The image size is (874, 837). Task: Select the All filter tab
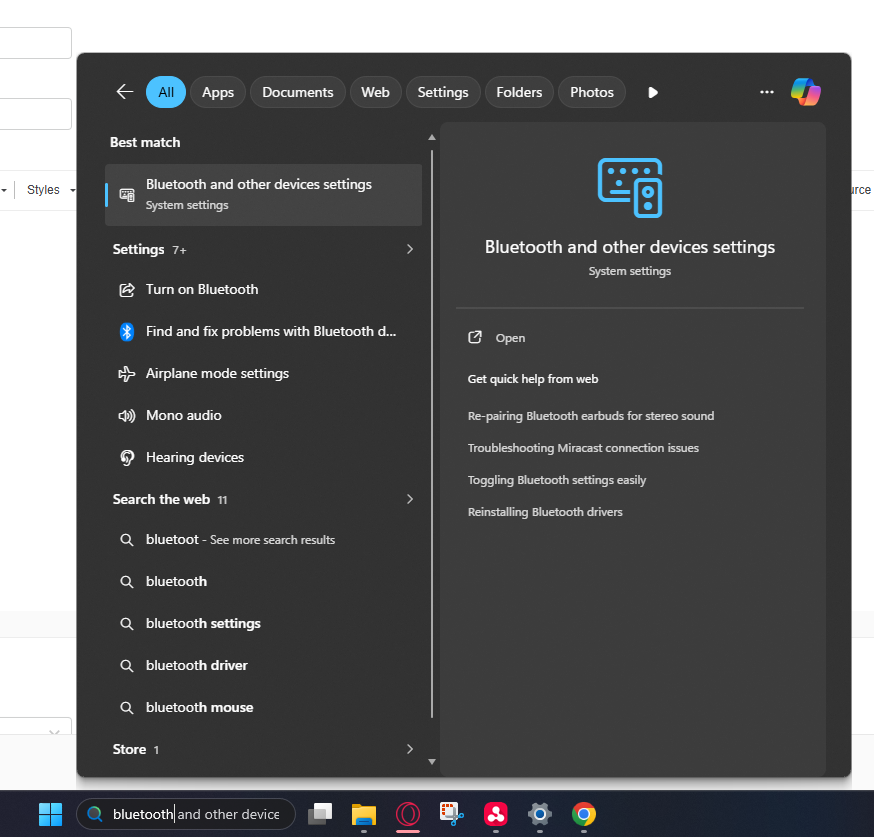pyautogui.click(x=166, y=92)
